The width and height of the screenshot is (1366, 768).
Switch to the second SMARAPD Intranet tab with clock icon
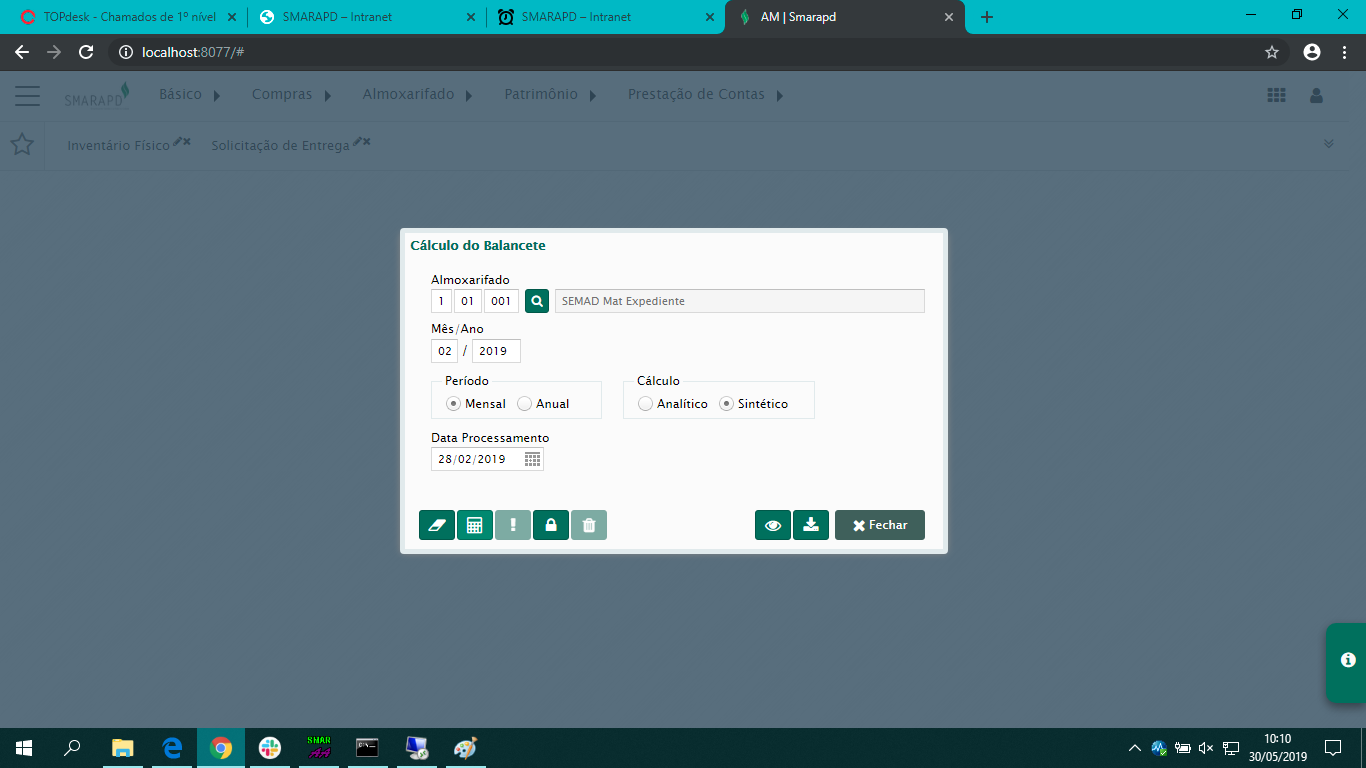[605, 17]
